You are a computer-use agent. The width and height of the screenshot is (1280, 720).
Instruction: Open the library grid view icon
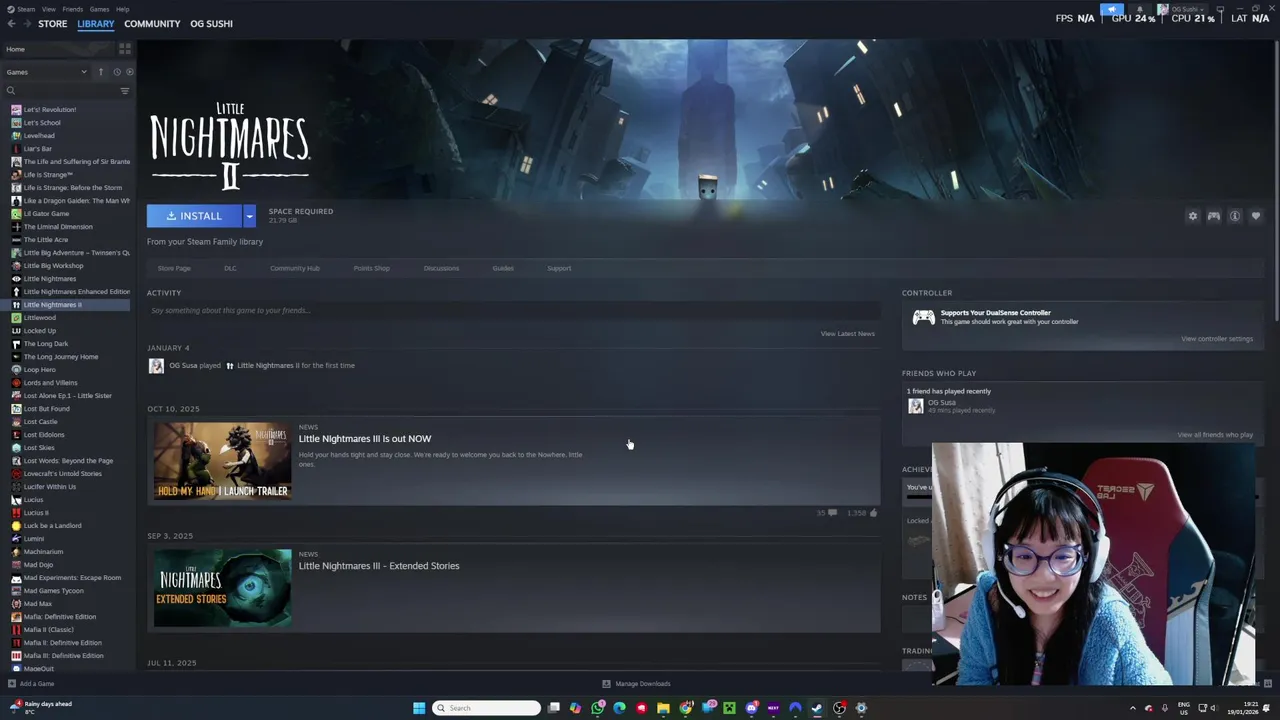point(125,48)
